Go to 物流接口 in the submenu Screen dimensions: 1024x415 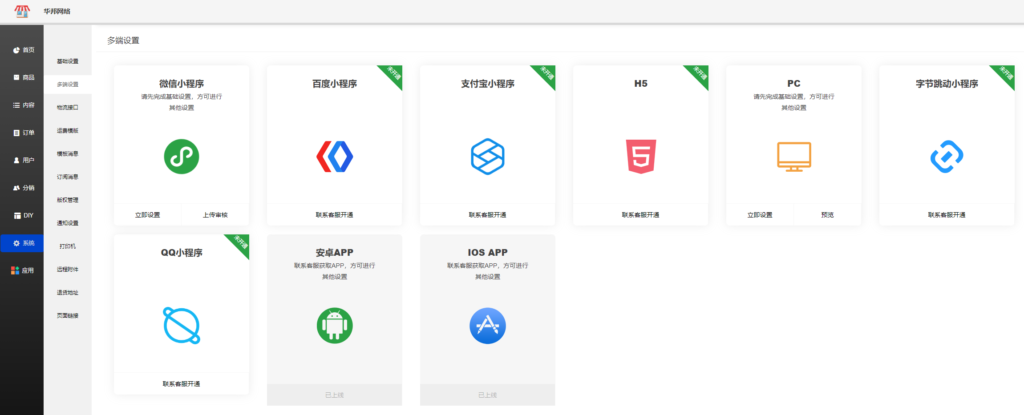click(67, 107)
